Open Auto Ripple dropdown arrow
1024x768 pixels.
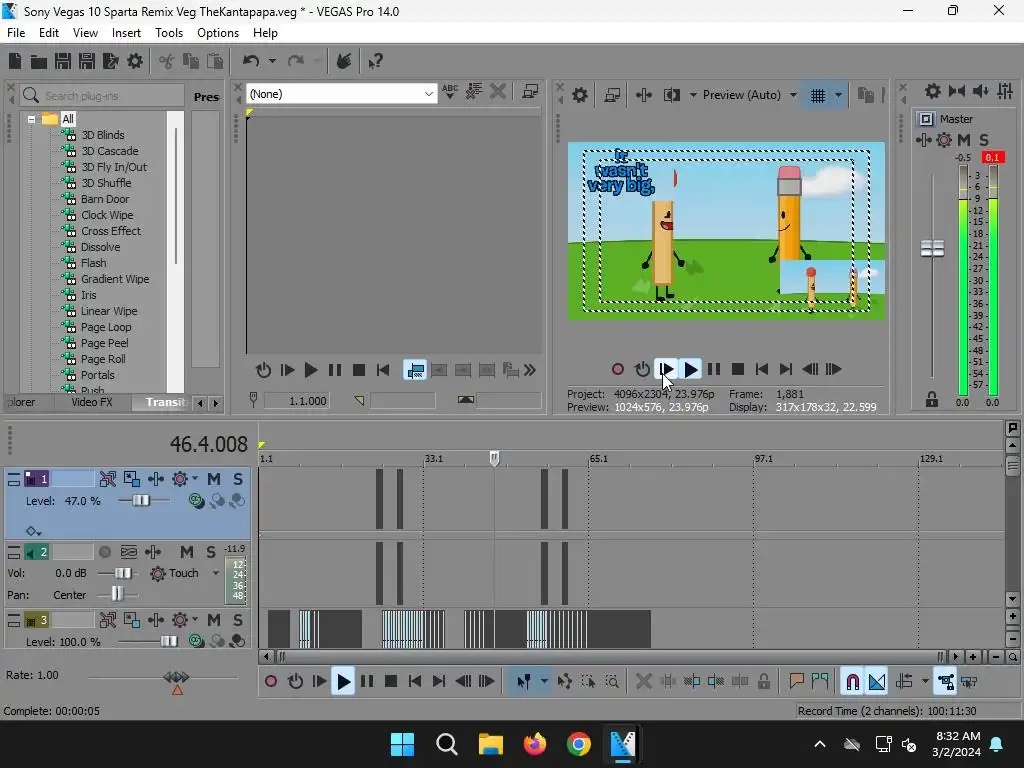click(x=925, y=682)
